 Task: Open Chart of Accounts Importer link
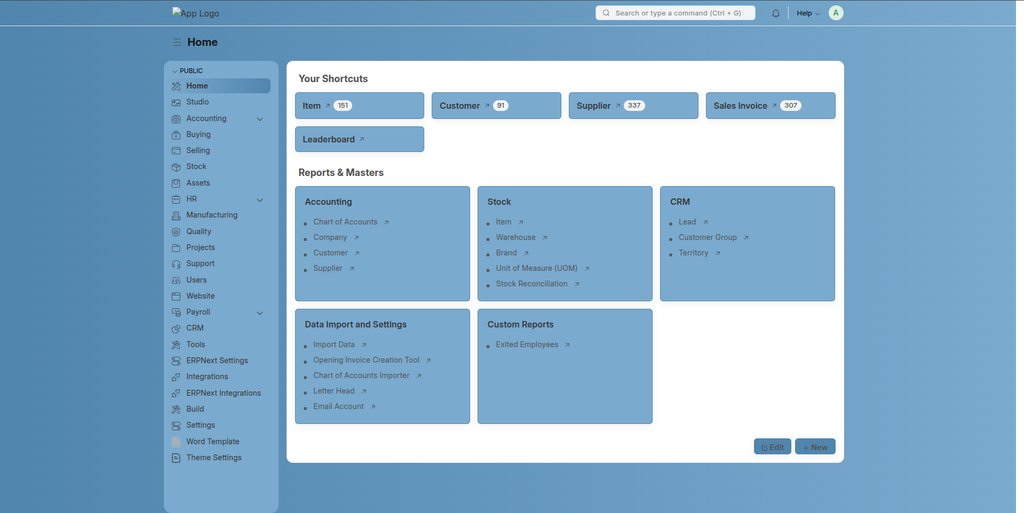pyautogui.click(x=361, y=376)
